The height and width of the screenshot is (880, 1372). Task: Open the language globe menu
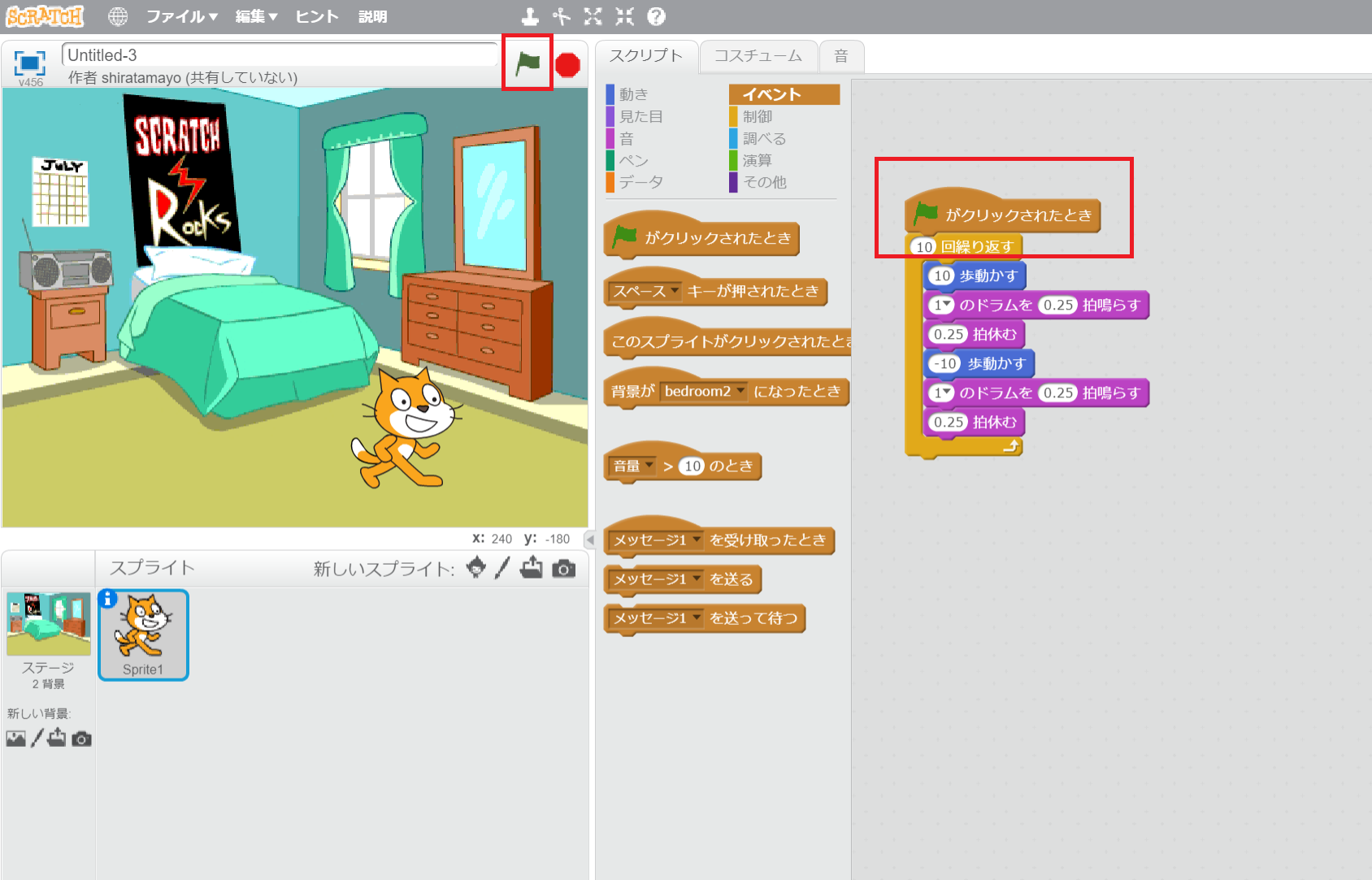(x=118, y=16)
